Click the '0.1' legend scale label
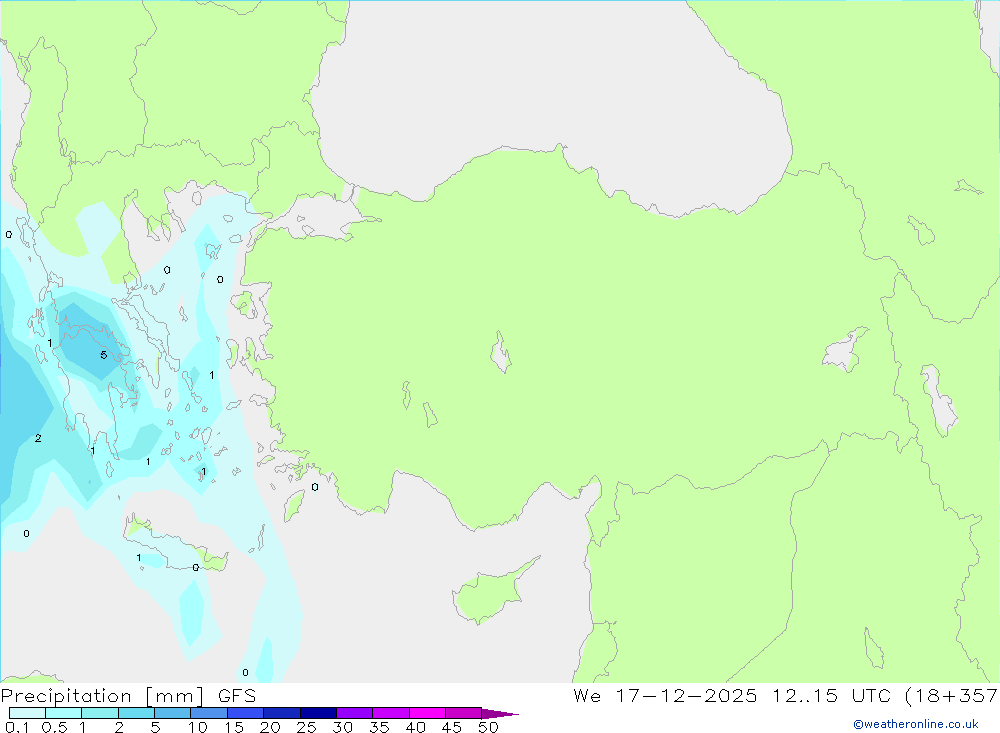 coord(17,727)
